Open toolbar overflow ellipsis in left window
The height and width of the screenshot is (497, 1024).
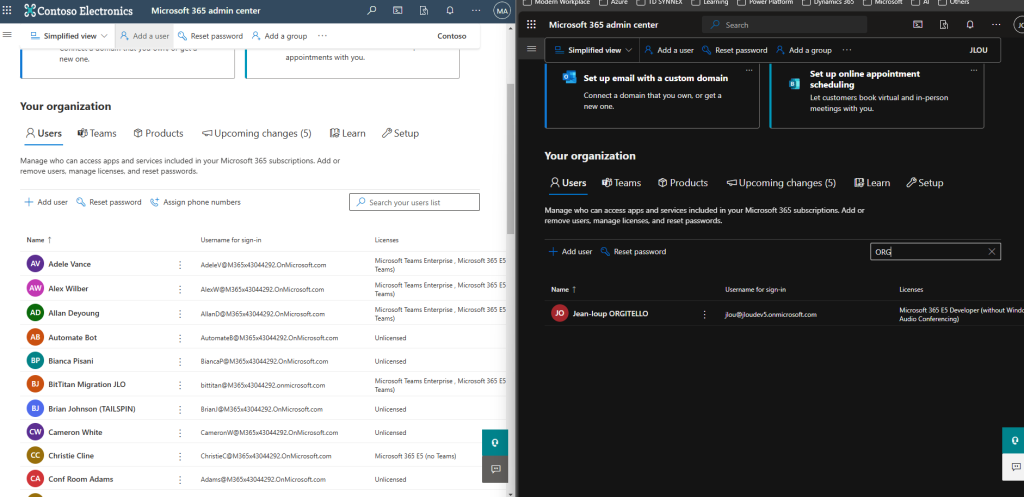click(322, 36)
